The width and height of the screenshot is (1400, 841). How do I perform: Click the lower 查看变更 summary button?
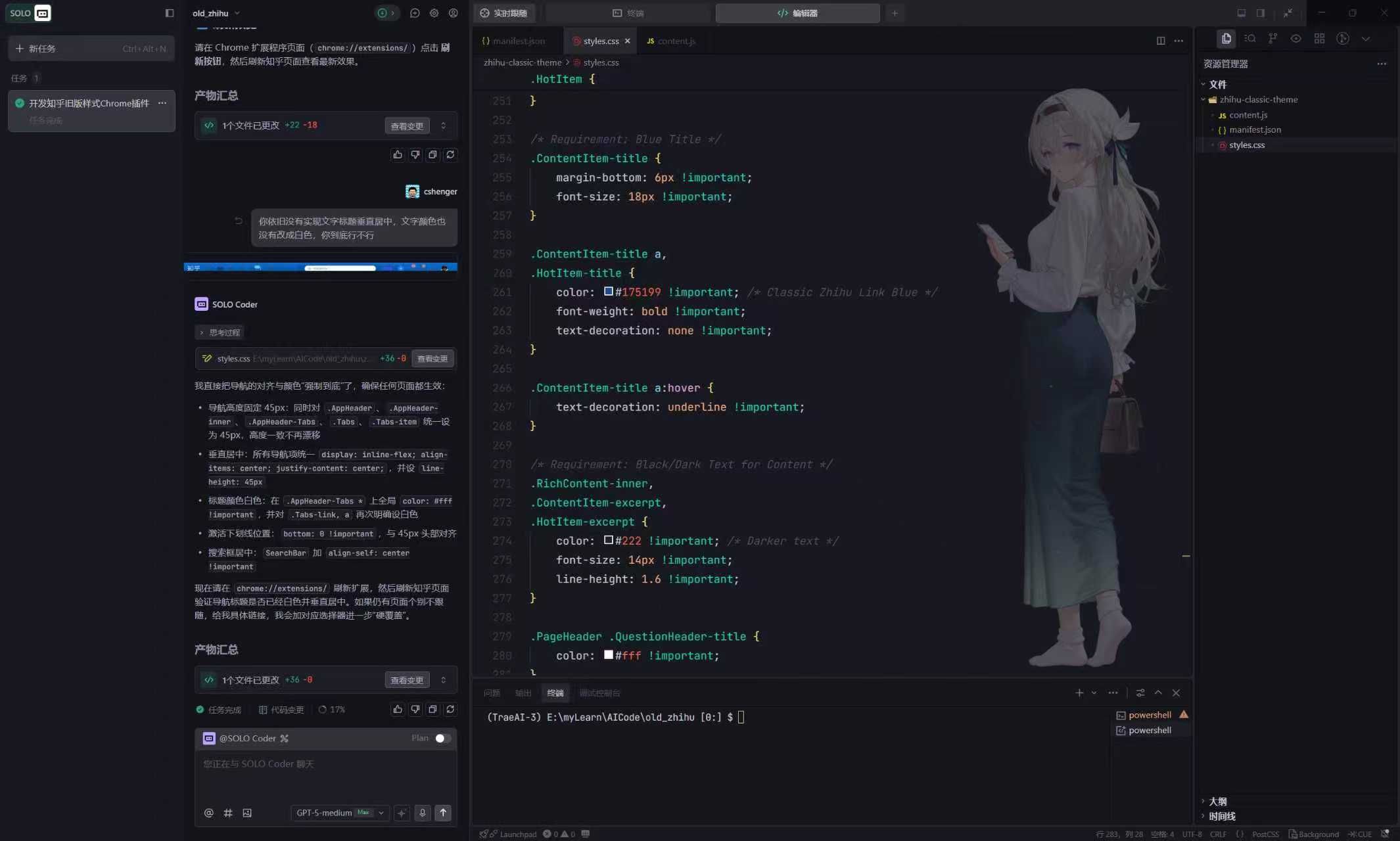[x=407, y=680]
